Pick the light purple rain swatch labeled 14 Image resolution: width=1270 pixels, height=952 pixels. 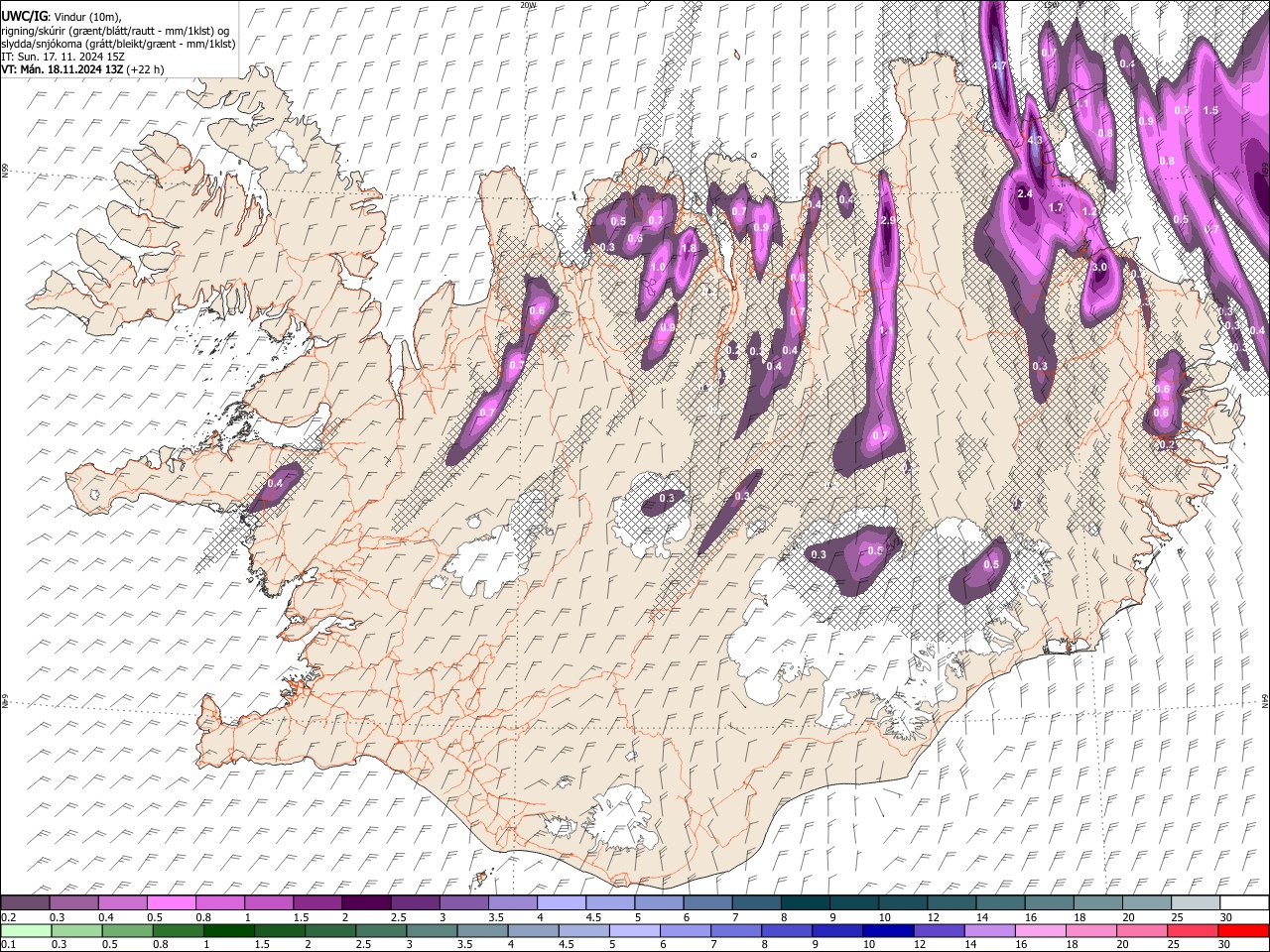point(988,930)
